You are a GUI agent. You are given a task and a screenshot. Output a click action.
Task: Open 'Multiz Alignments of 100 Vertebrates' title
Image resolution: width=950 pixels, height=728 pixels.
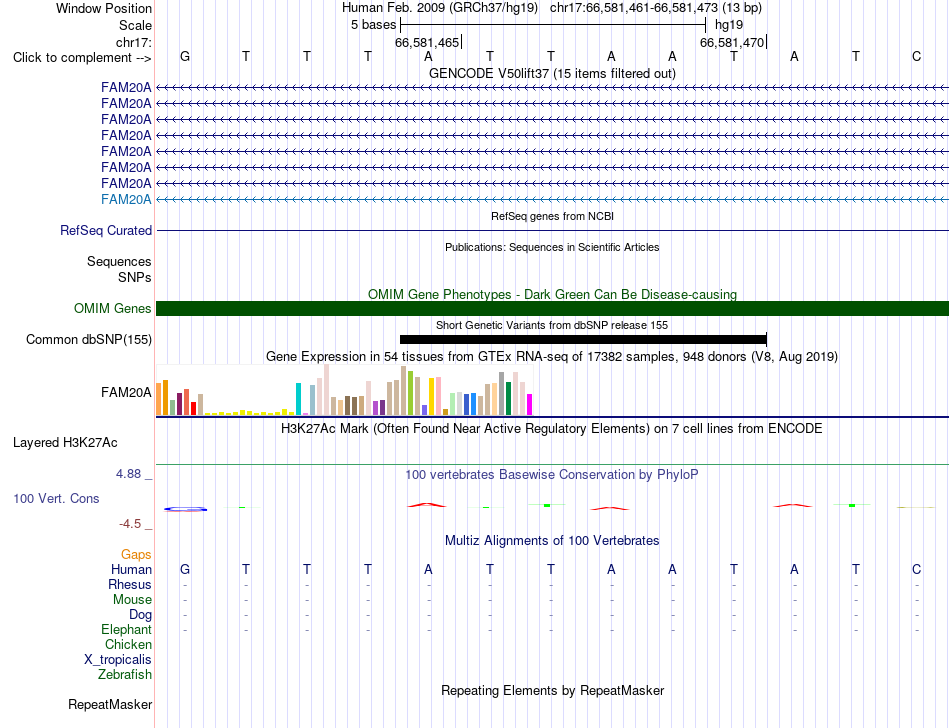coord(552,541)
